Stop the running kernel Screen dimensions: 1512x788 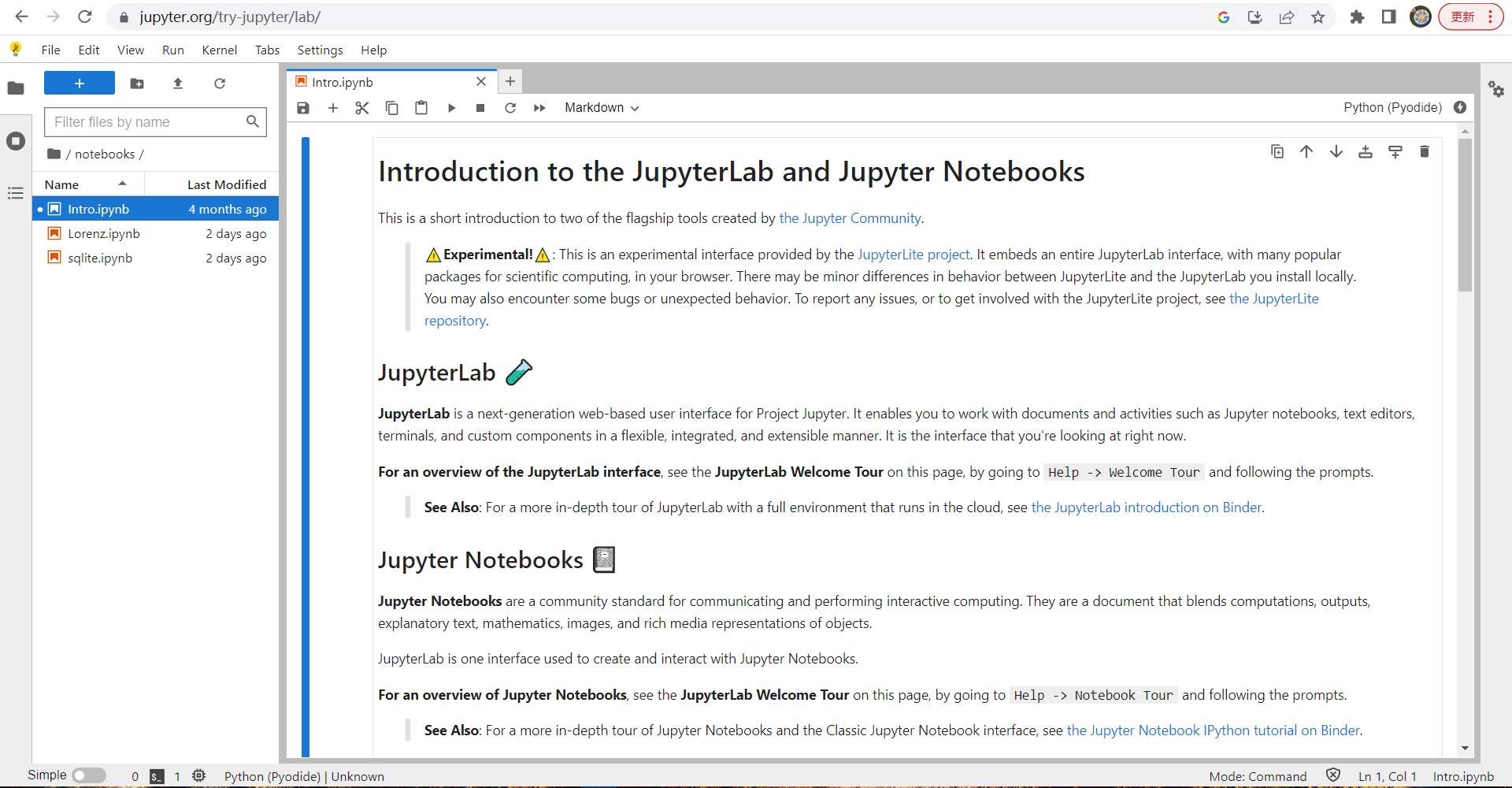[480, 108]
